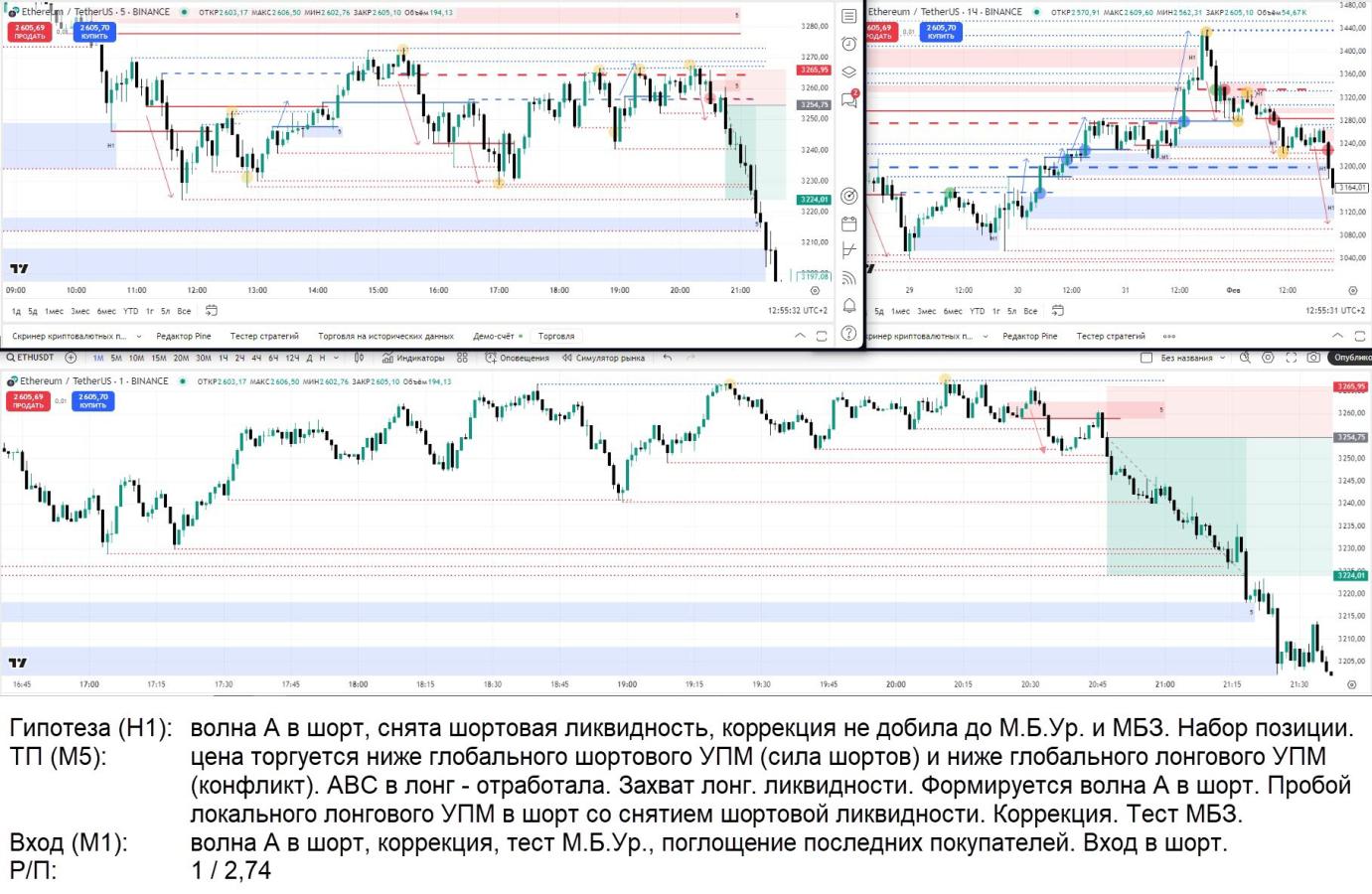The image size is (1372, 894).
Task: Expand the timeframe list chevron after Н
Action: [x=337, y=358]
